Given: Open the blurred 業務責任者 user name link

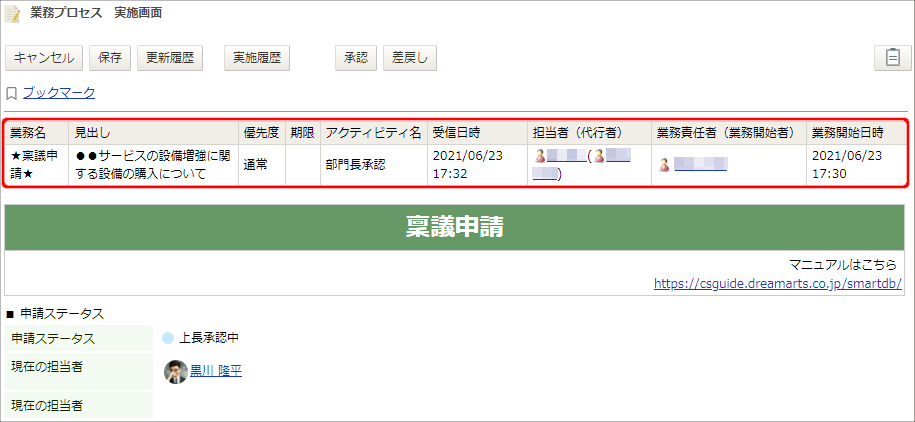Looking at the screenshot, I should [700, 165].
